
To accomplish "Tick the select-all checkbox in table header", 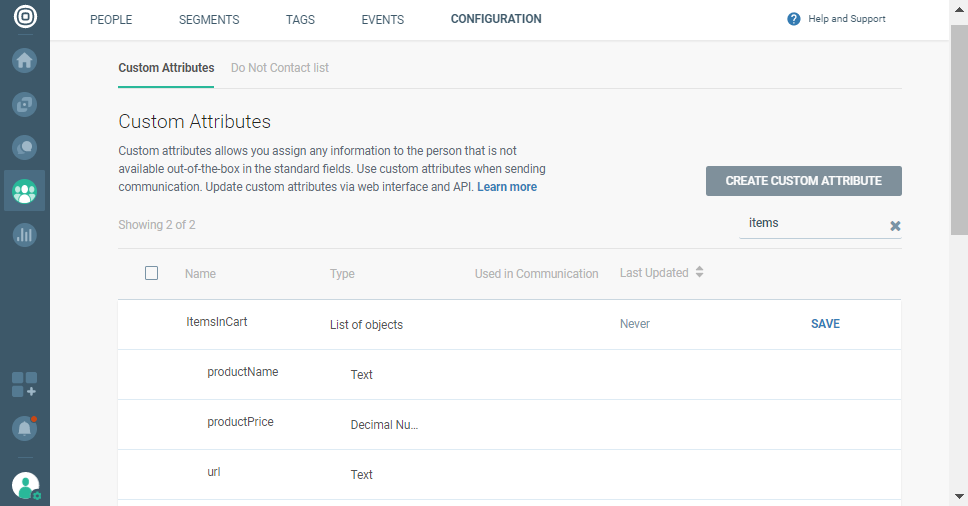I will click(x=151, y=273).
